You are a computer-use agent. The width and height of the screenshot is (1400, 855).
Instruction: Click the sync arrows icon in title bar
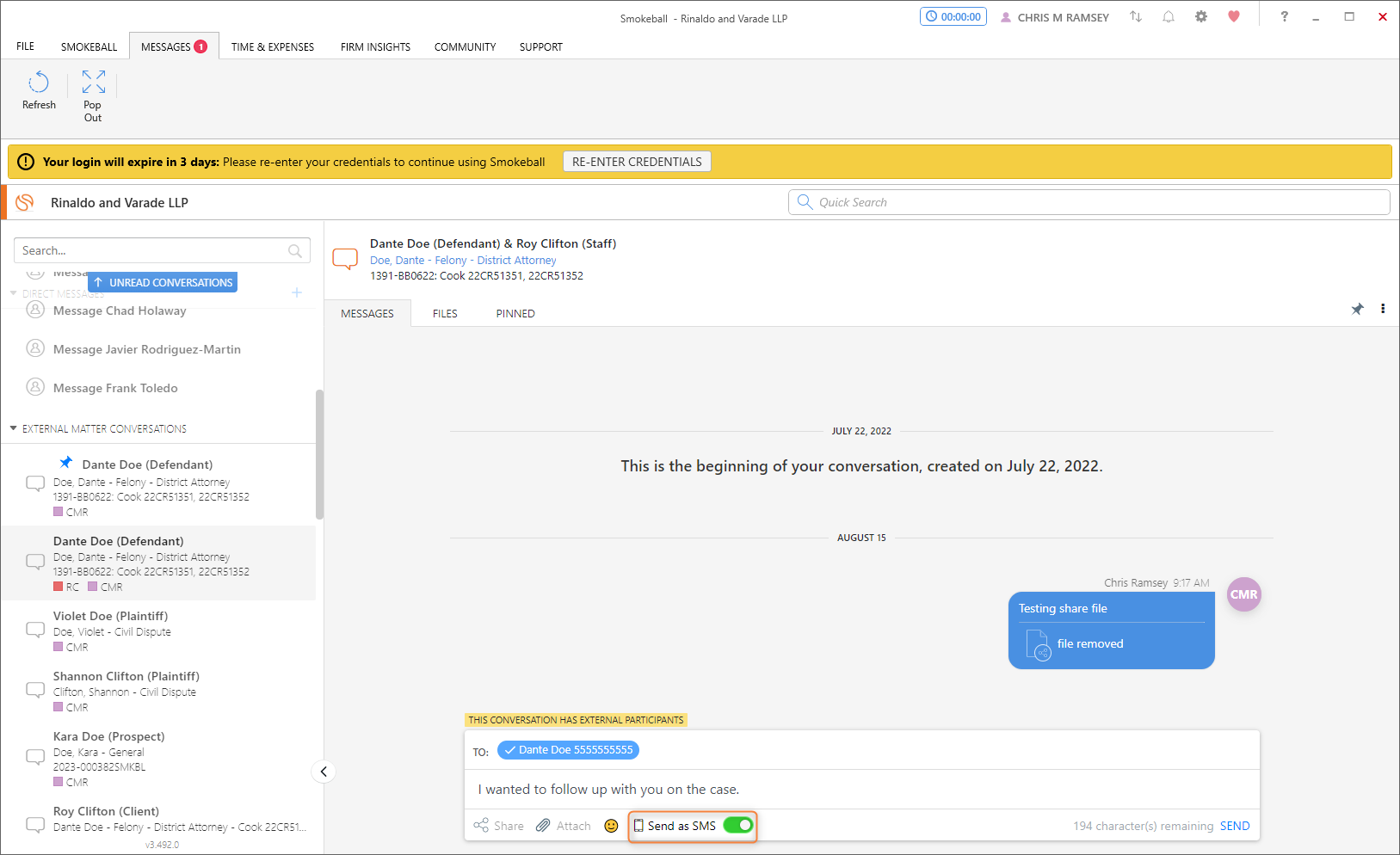(x=1136, y=16)
